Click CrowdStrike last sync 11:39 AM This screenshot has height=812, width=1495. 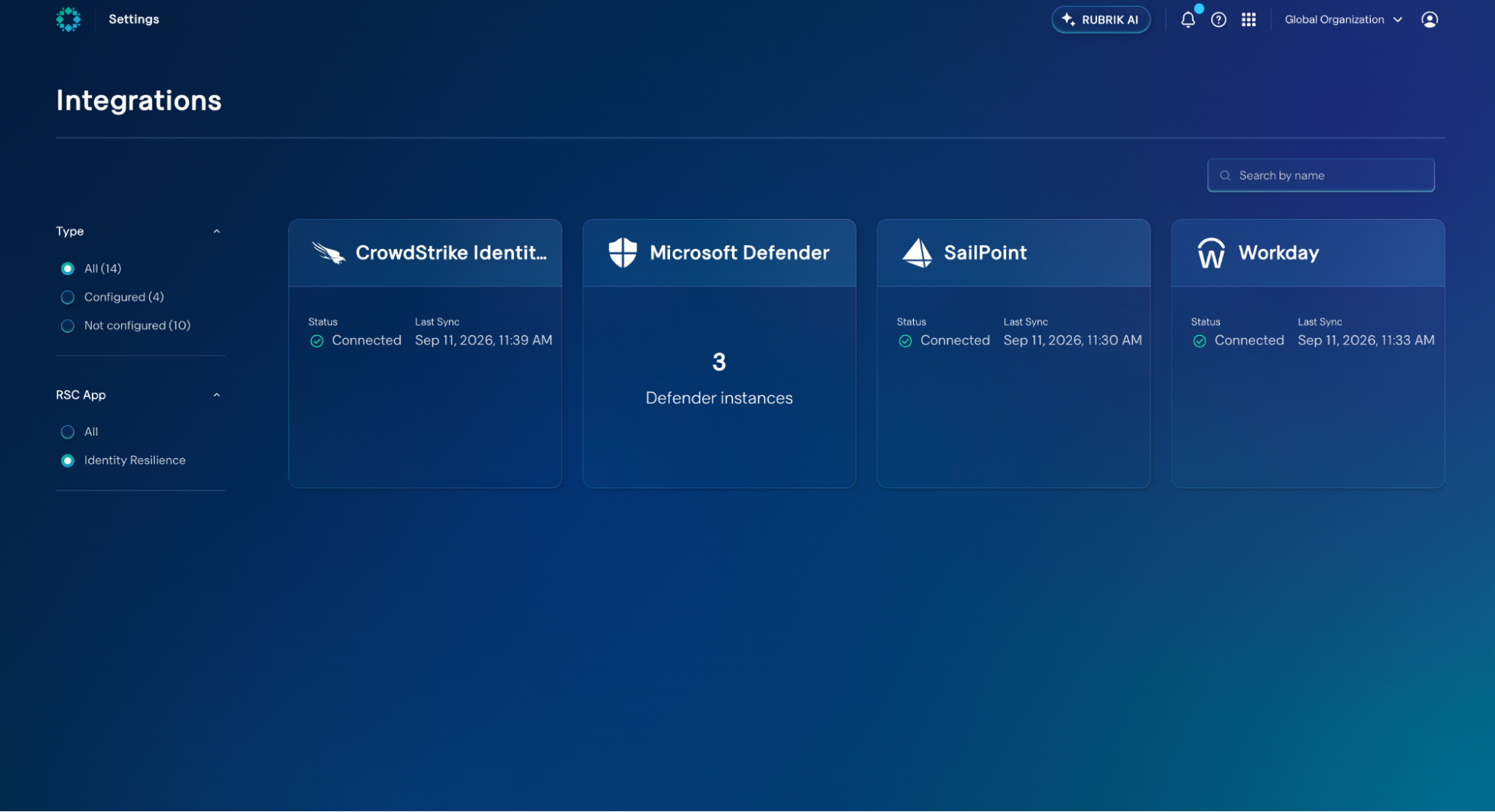(483, 340)
